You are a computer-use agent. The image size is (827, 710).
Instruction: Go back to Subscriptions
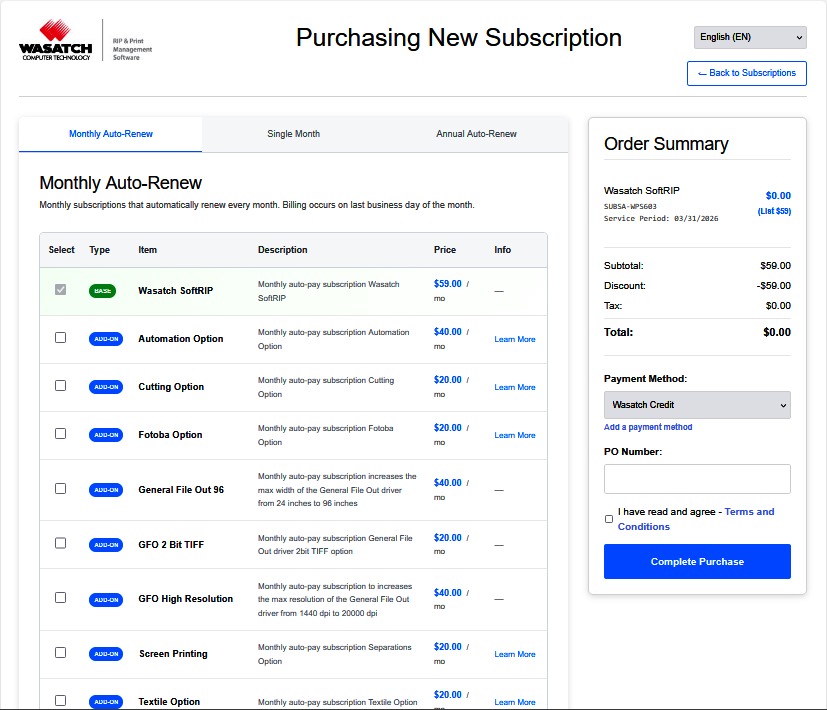tap(746, 73)
